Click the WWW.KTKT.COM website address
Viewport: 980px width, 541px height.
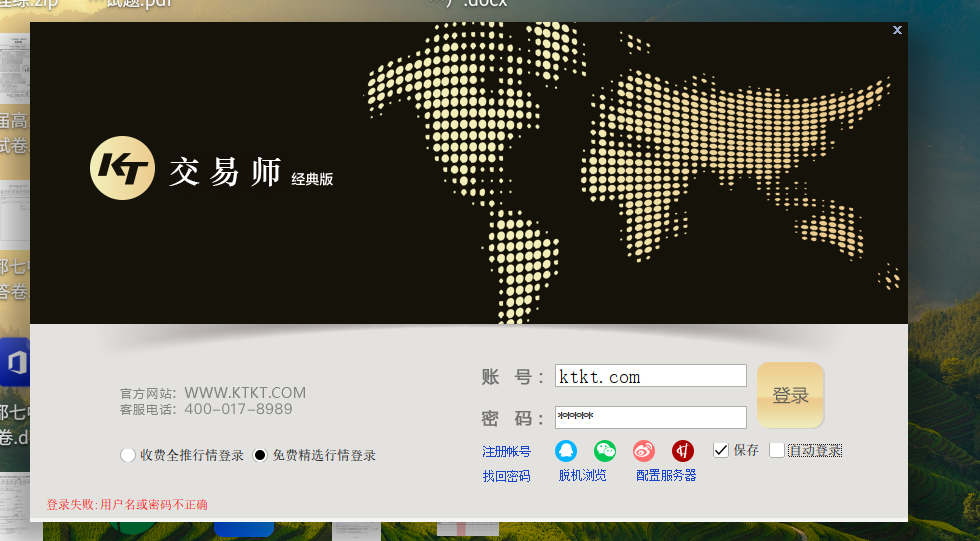pos(245,393)
